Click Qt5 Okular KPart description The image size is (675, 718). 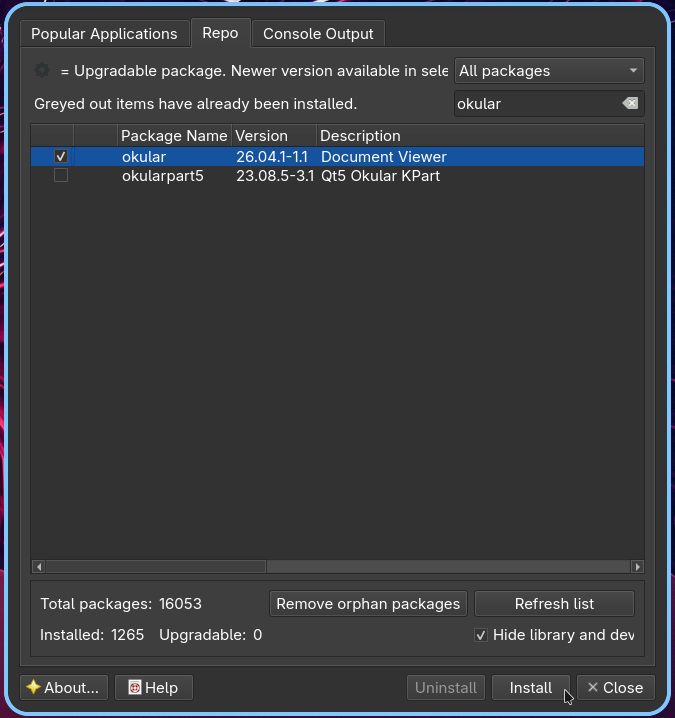tap(381, 176)
